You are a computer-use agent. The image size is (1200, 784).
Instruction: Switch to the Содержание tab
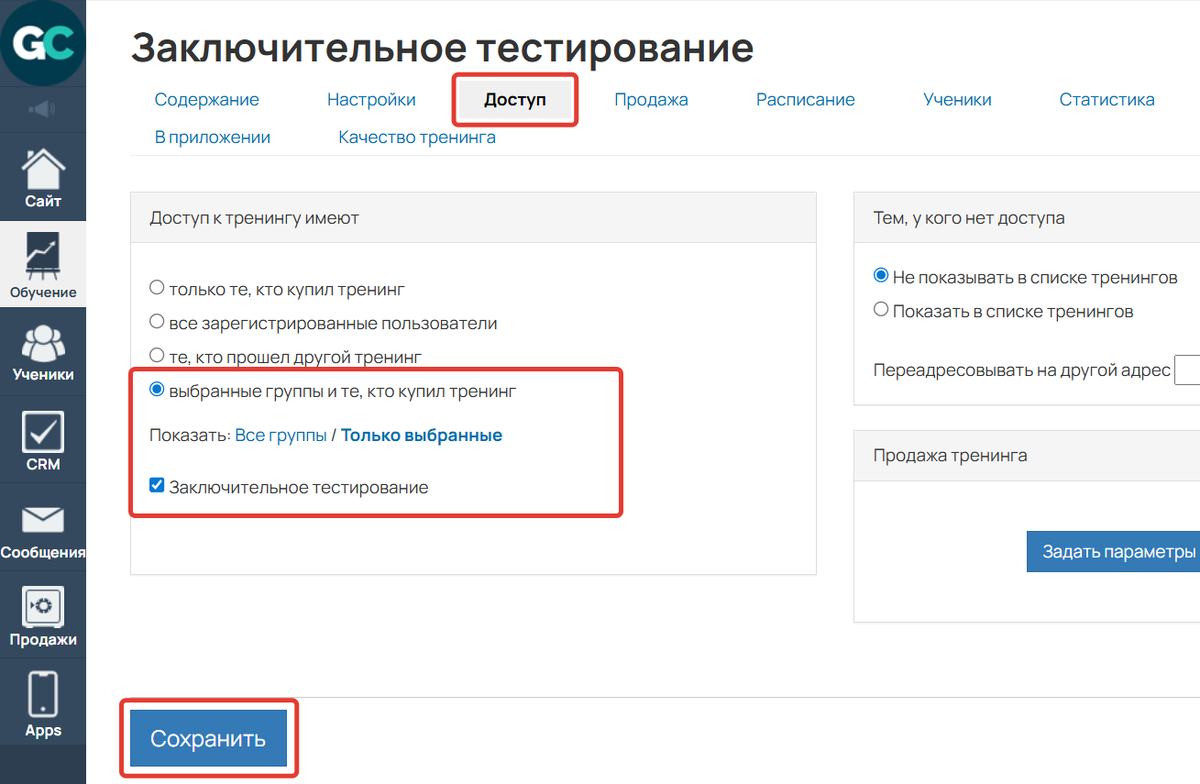(207, 99)
